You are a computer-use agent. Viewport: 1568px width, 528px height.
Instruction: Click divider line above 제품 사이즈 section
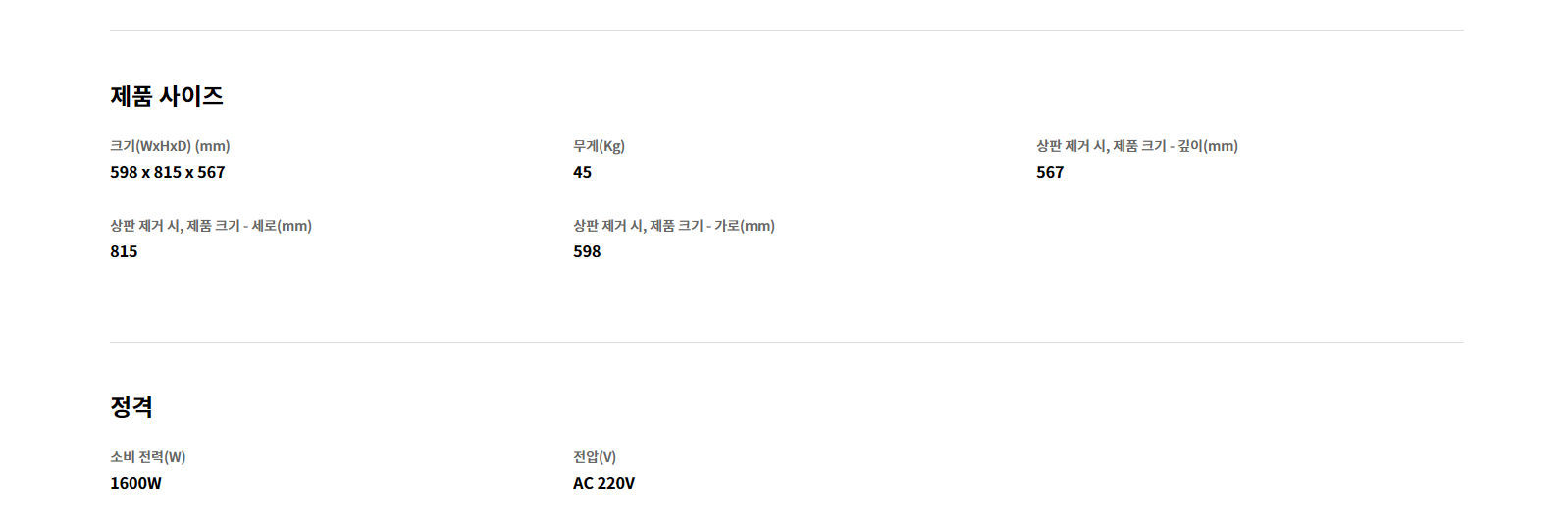tap(787, 30)
